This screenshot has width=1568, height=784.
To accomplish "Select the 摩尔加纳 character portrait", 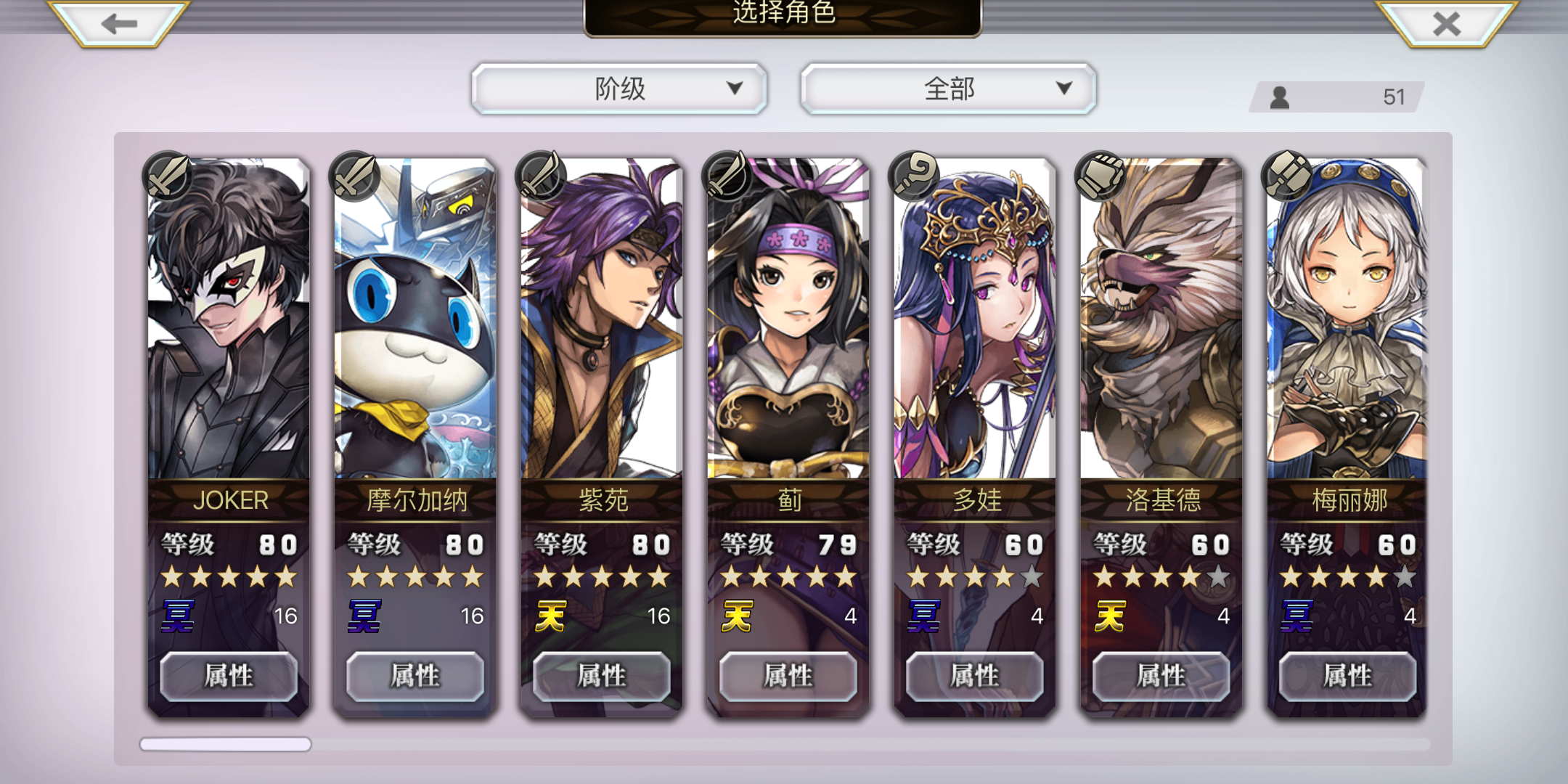I will [x=415, y=319].
